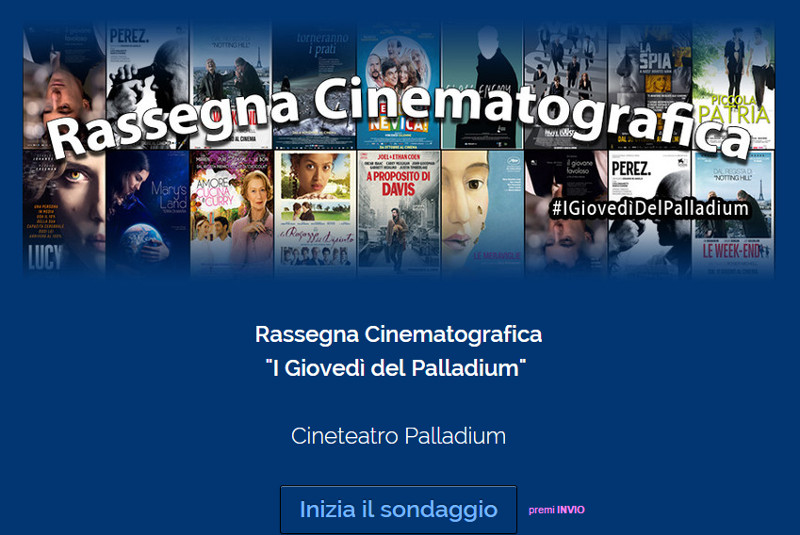
Task: Click the Amore Cucina e Curry poster
Action: tap(232, 214)
